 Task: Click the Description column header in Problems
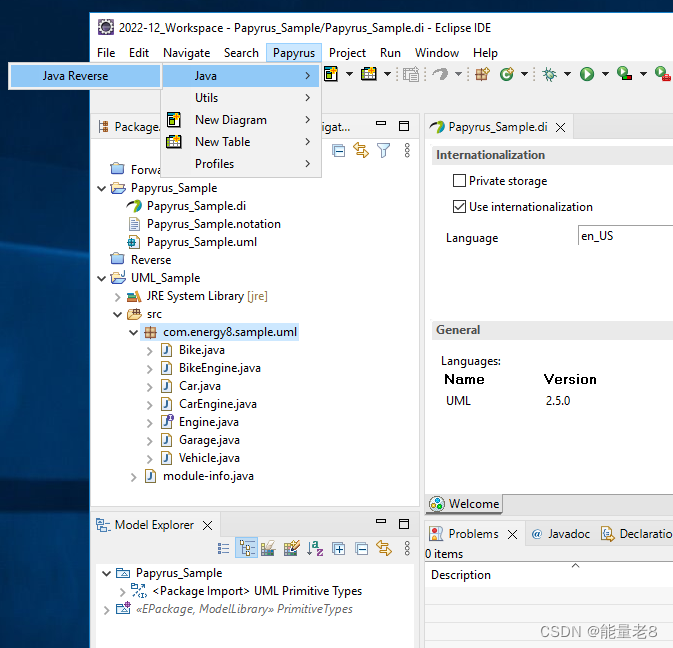(461, 575)
